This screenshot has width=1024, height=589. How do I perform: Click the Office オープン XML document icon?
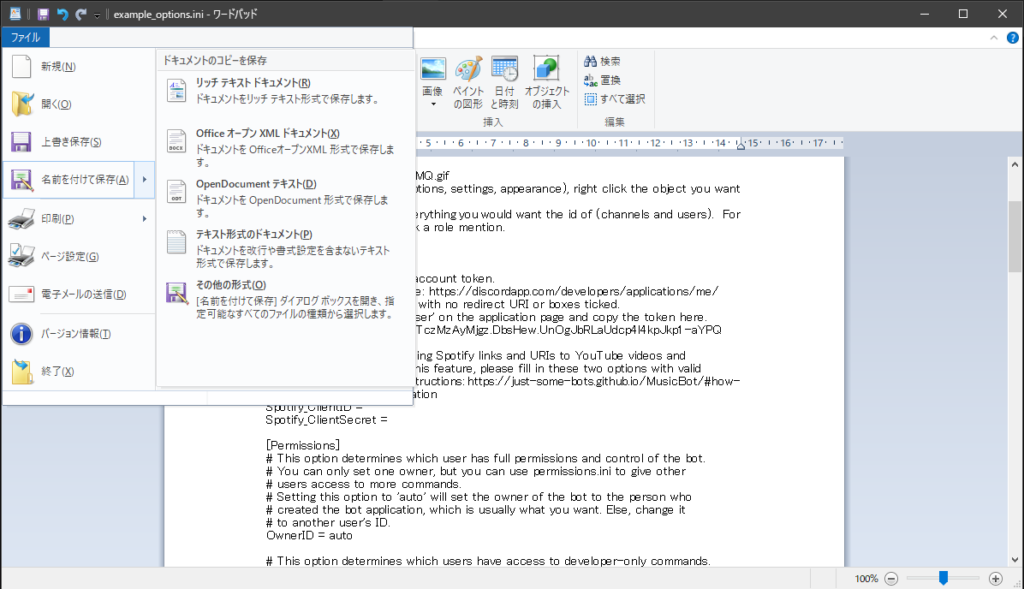pyautogui.click(x=176, y=141)
